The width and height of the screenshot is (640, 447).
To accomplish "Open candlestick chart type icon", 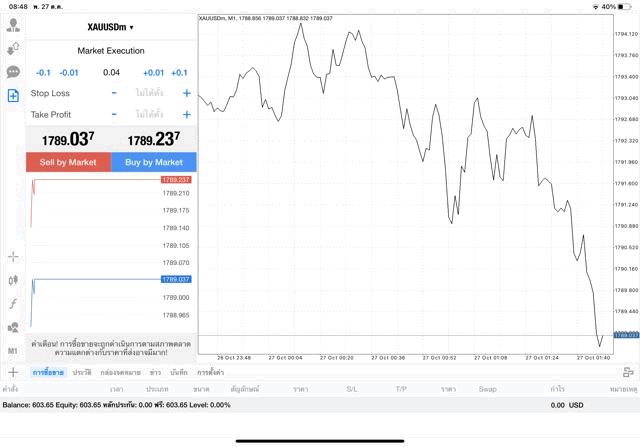I will [x=13, y=281].
